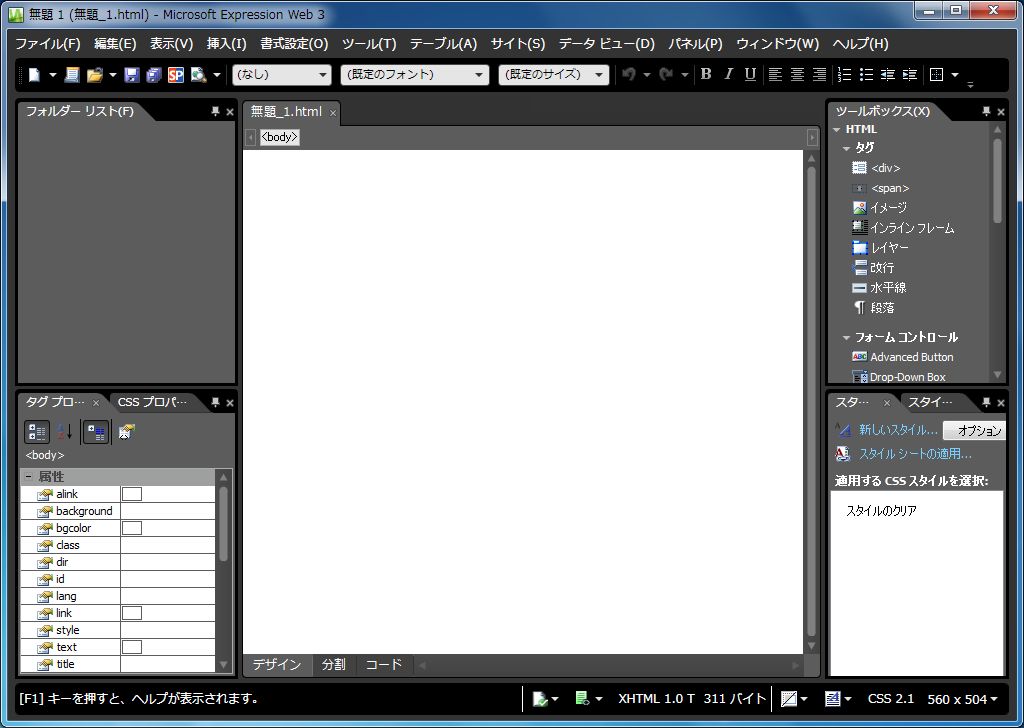Click the SuperPreview SP icon

point(176,74)
